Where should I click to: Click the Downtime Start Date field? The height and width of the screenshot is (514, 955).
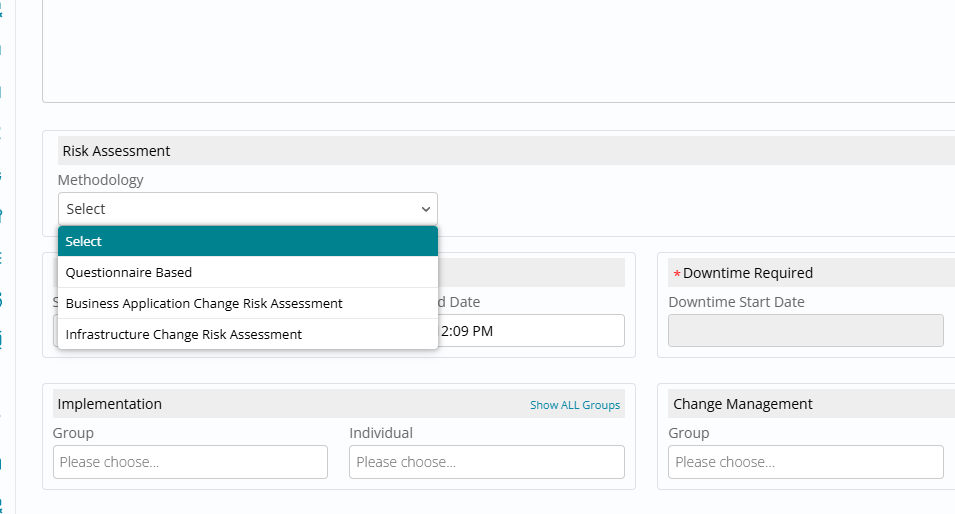[805, 330]
